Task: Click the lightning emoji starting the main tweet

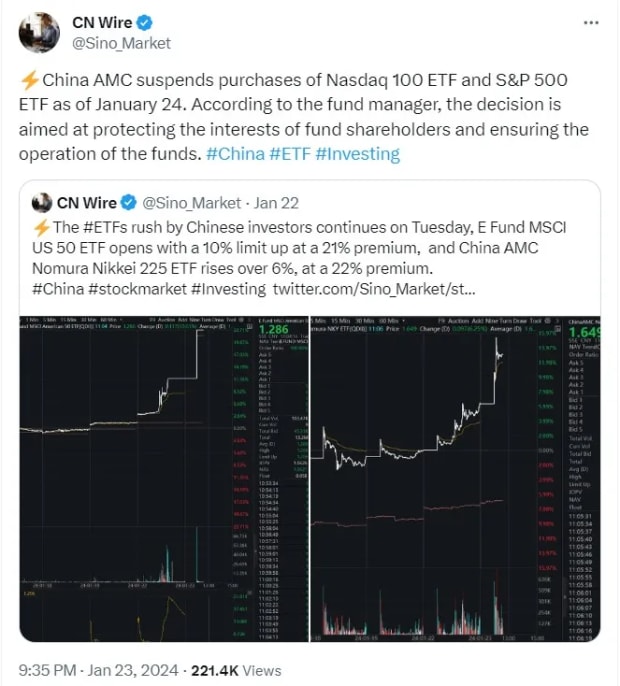Action: click(28, 82)
